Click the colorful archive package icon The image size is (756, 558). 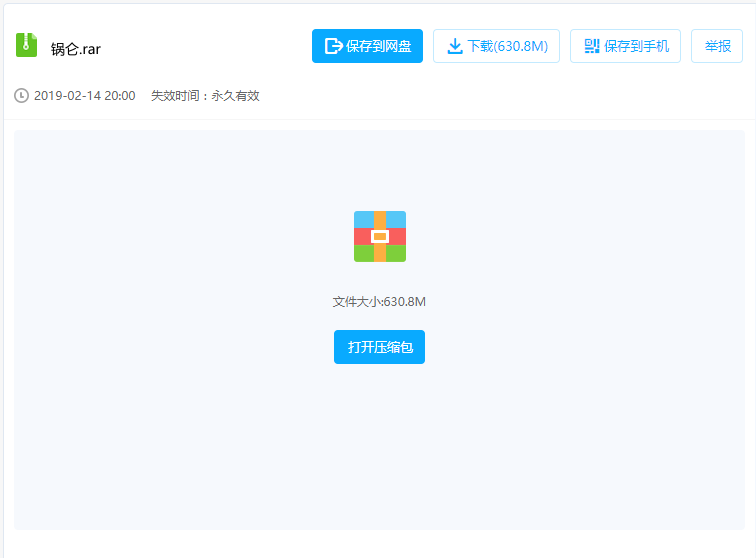[380, 236]
